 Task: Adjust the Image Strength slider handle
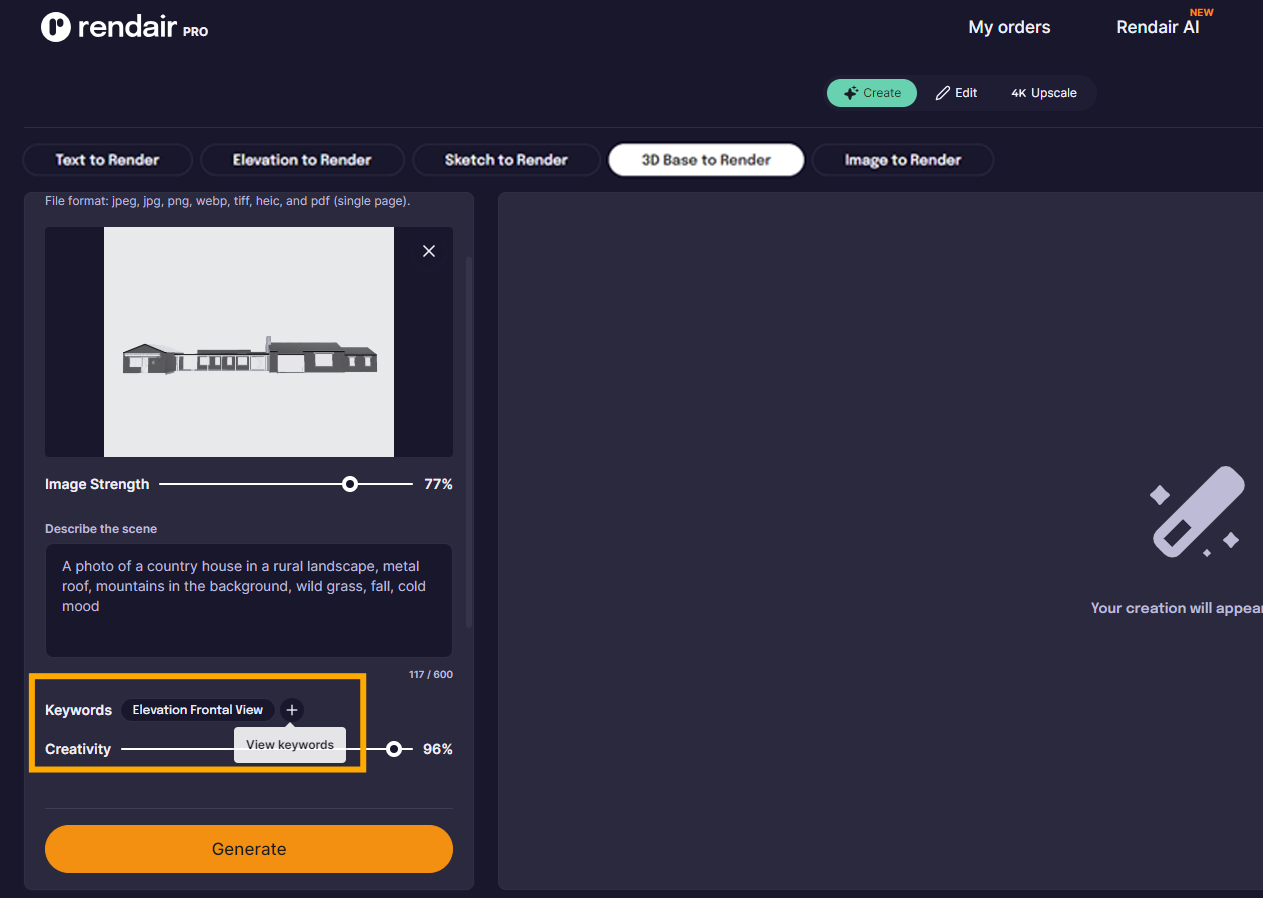pyautogui.click(x=350, y=483)
